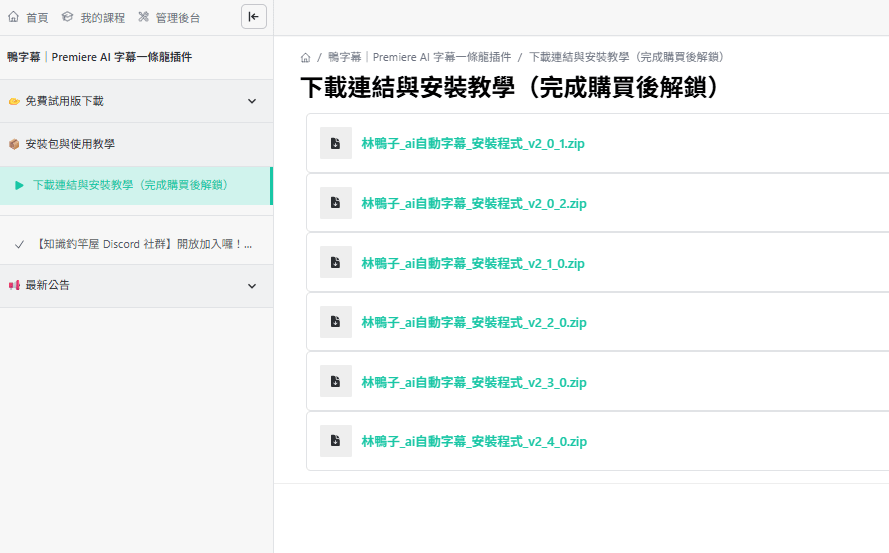Open 我的課程 from the top navigation
889x553 pixels.
pyautogui.click(x=102, y=18)
